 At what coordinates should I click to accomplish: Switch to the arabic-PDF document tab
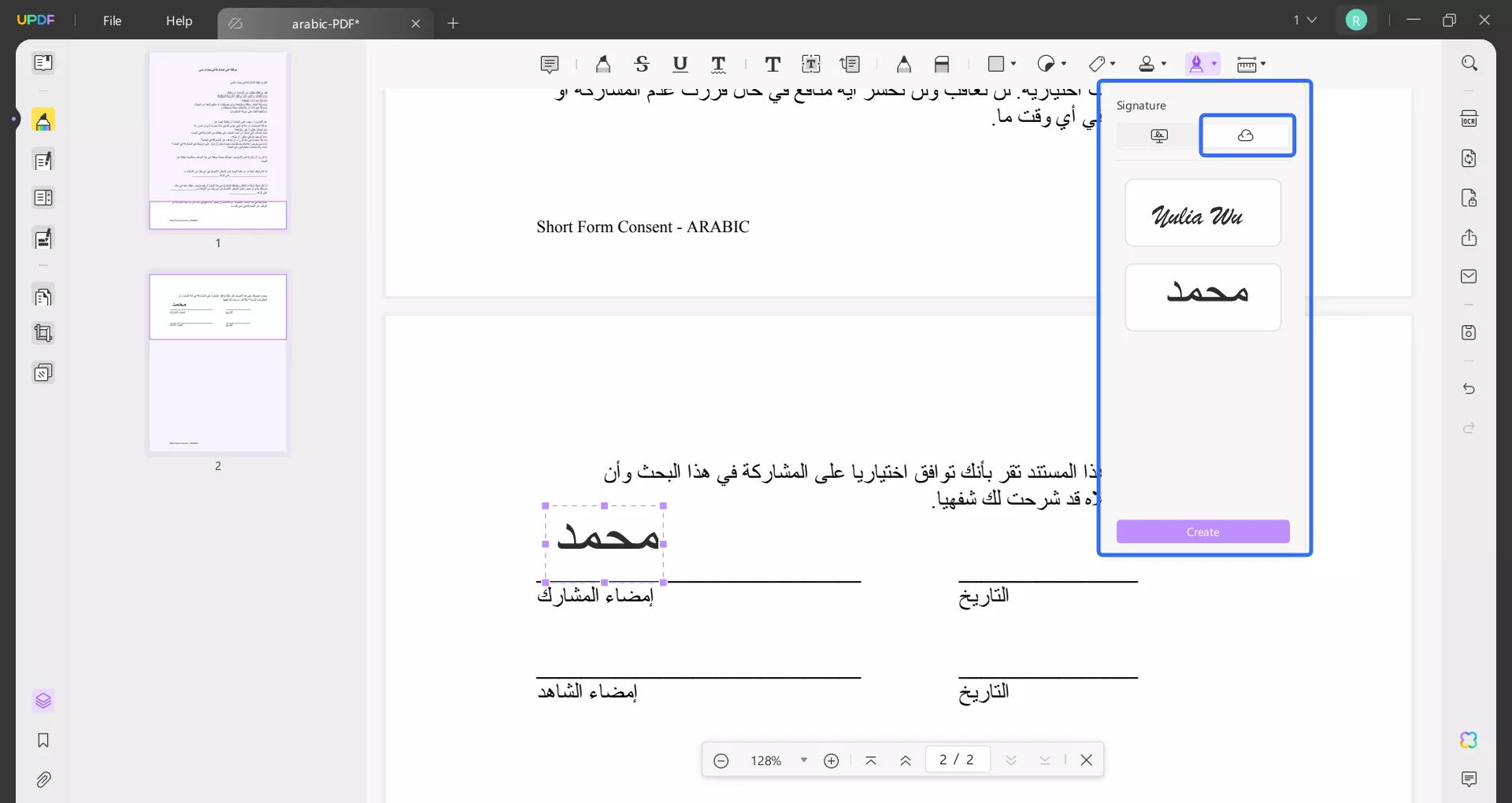325,24
